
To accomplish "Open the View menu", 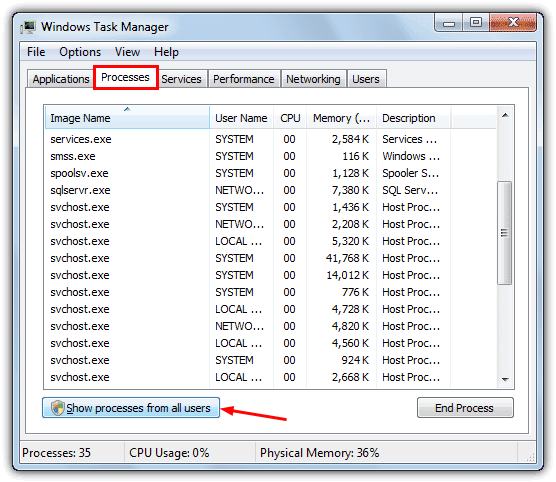I will pyautogui.click(x=127, y=52).
